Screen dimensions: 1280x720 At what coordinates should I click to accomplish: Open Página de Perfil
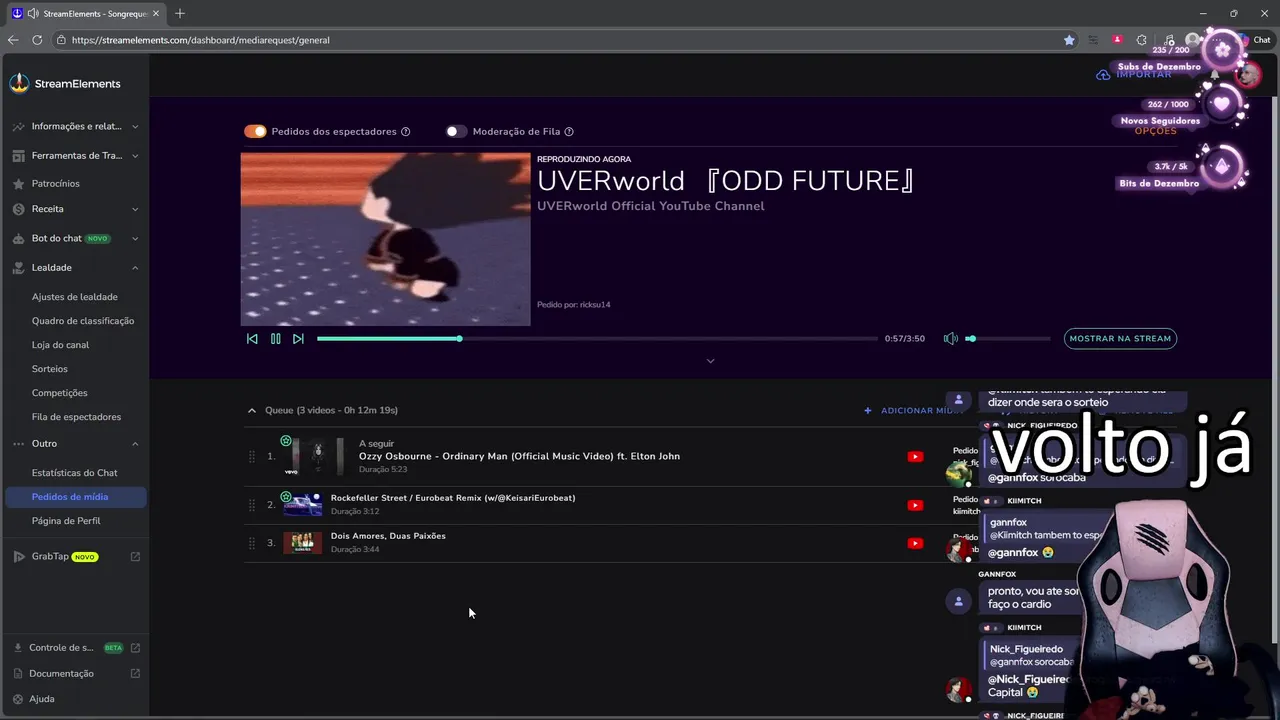(66, 521)
